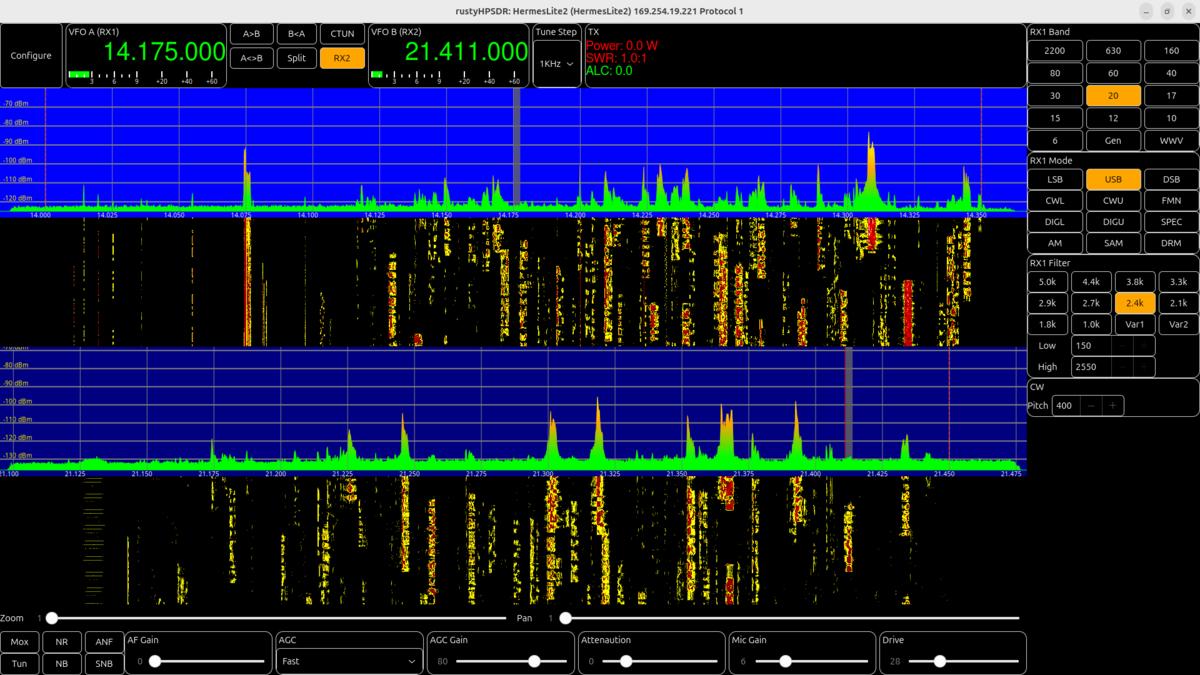
Task: Select the 40 meter band
Action: 1171,73
